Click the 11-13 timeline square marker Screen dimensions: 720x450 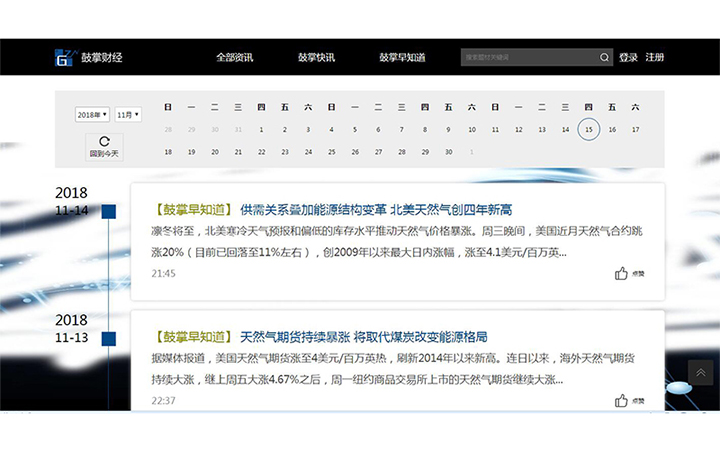point(109,339)
